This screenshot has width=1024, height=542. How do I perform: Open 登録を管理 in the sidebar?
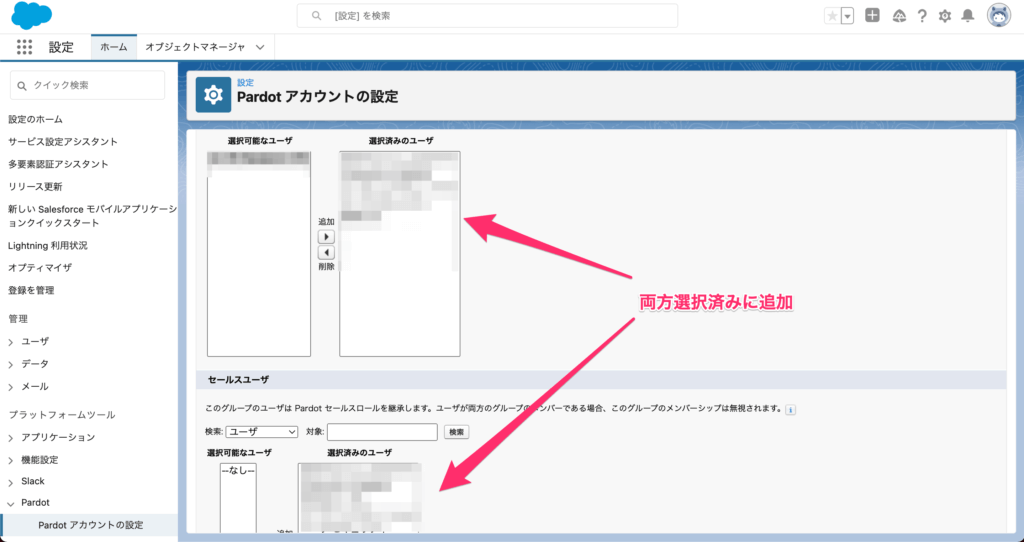tap(31, 290)
